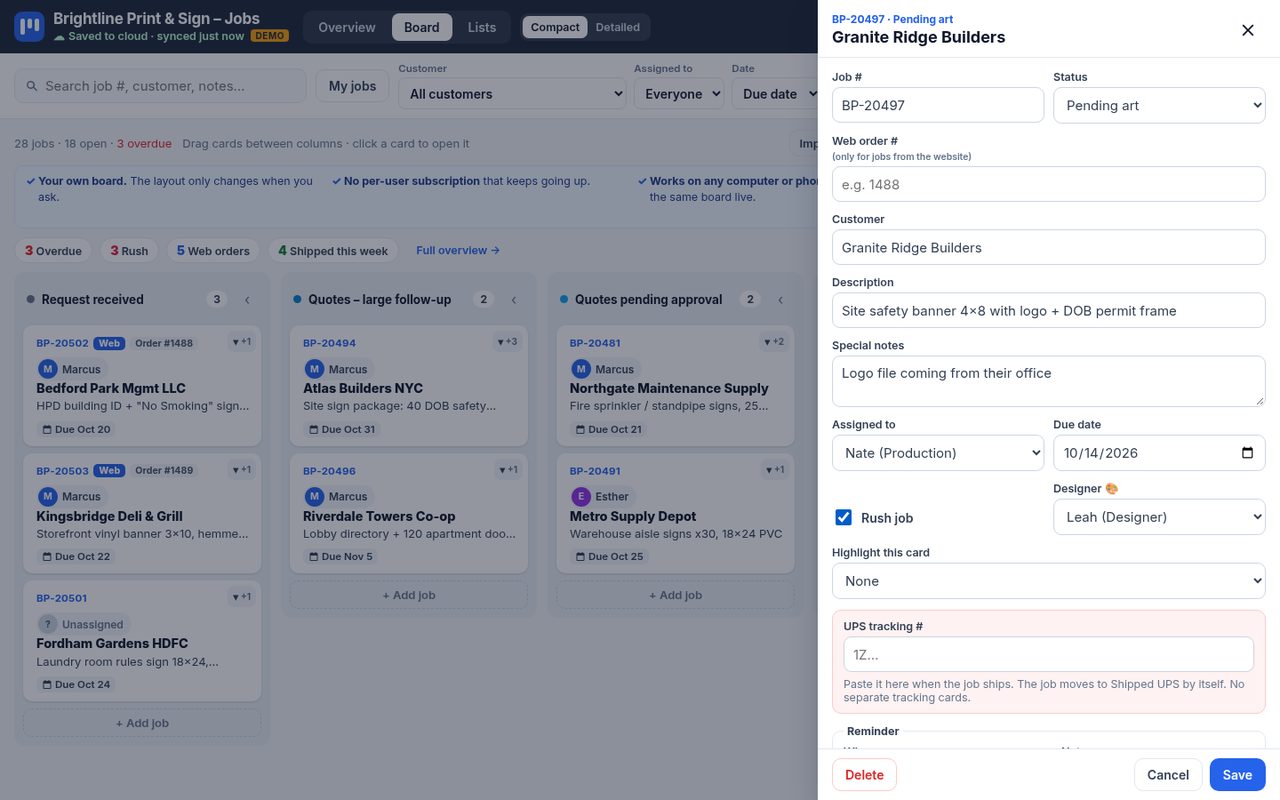Click the search magnifier icon
The height and width of the screenshot is (800, 1280).
click(32, 86)
